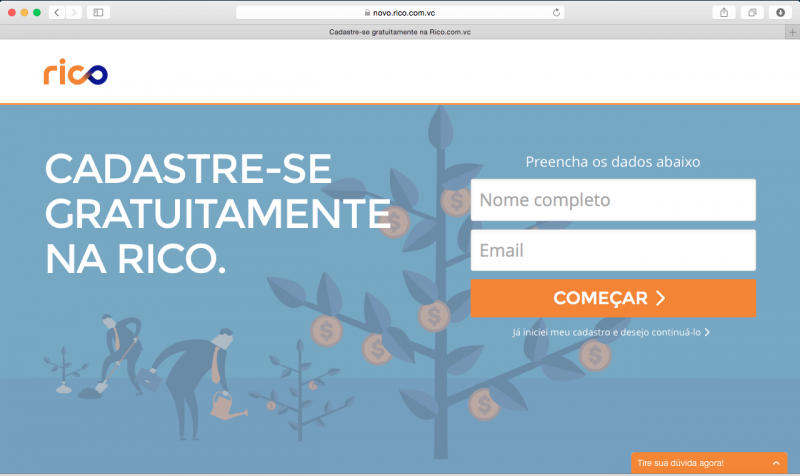Open the Downloads icon in the toolbar

coord(780,12)
